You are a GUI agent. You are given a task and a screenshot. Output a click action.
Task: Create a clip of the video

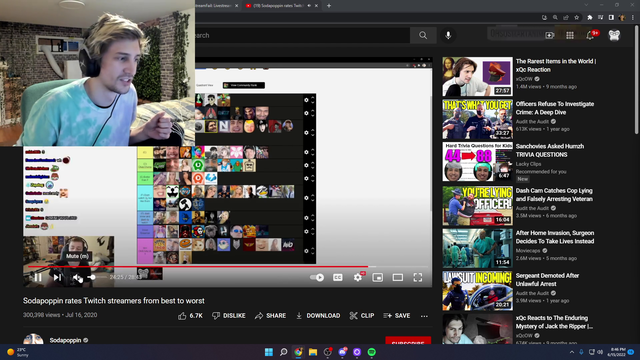362,316
